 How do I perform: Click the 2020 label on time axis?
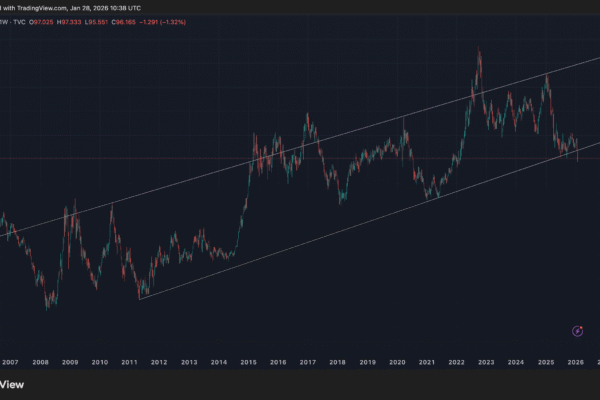397,361
